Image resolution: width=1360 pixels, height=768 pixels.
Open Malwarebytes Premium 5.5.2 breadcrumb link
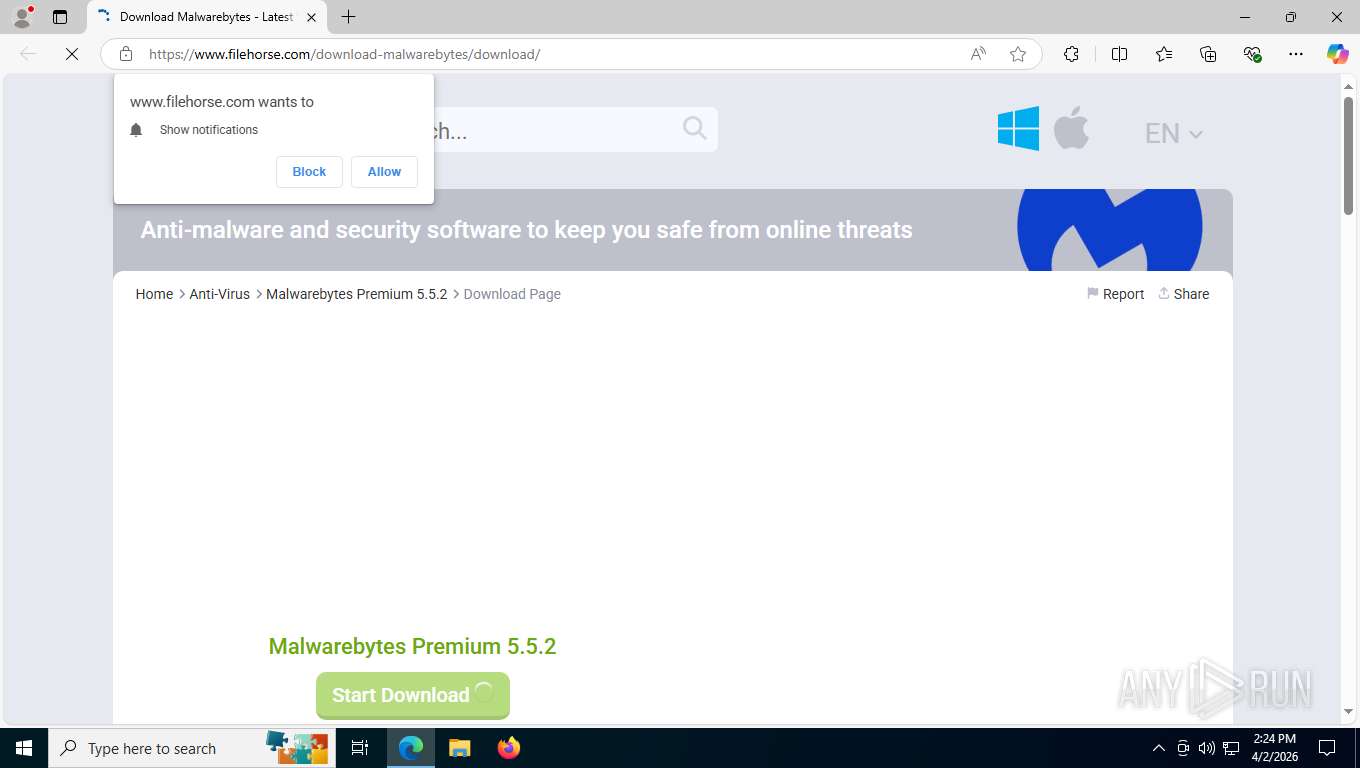point(357,294)
